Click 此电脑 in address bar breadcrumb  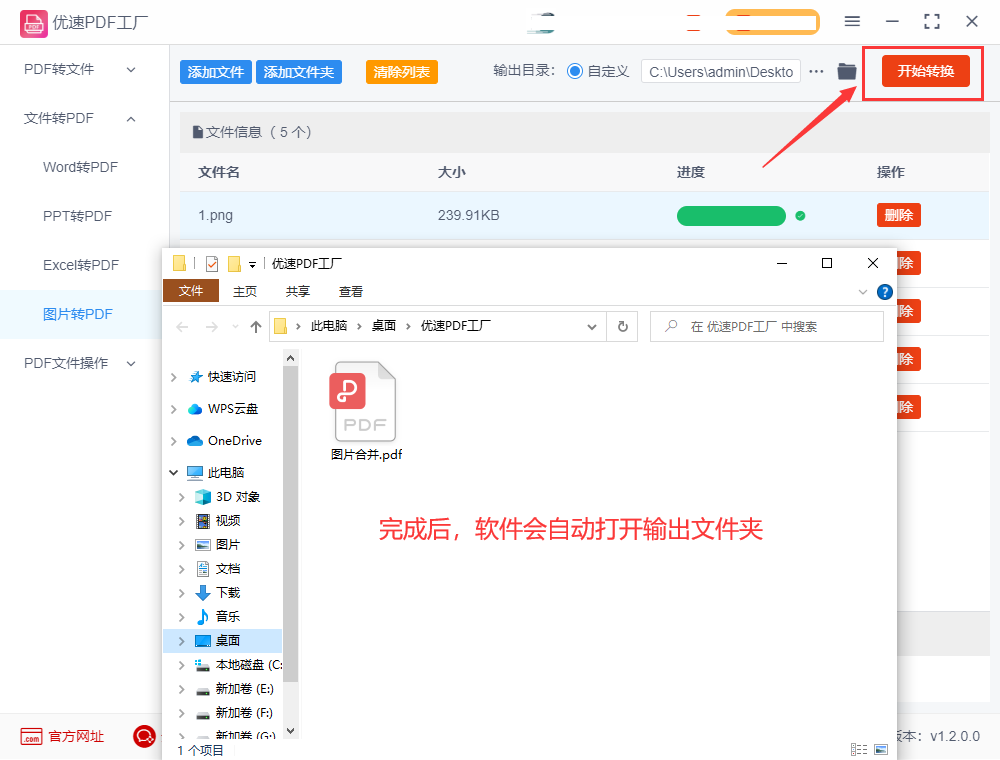[x=328, y=326]
